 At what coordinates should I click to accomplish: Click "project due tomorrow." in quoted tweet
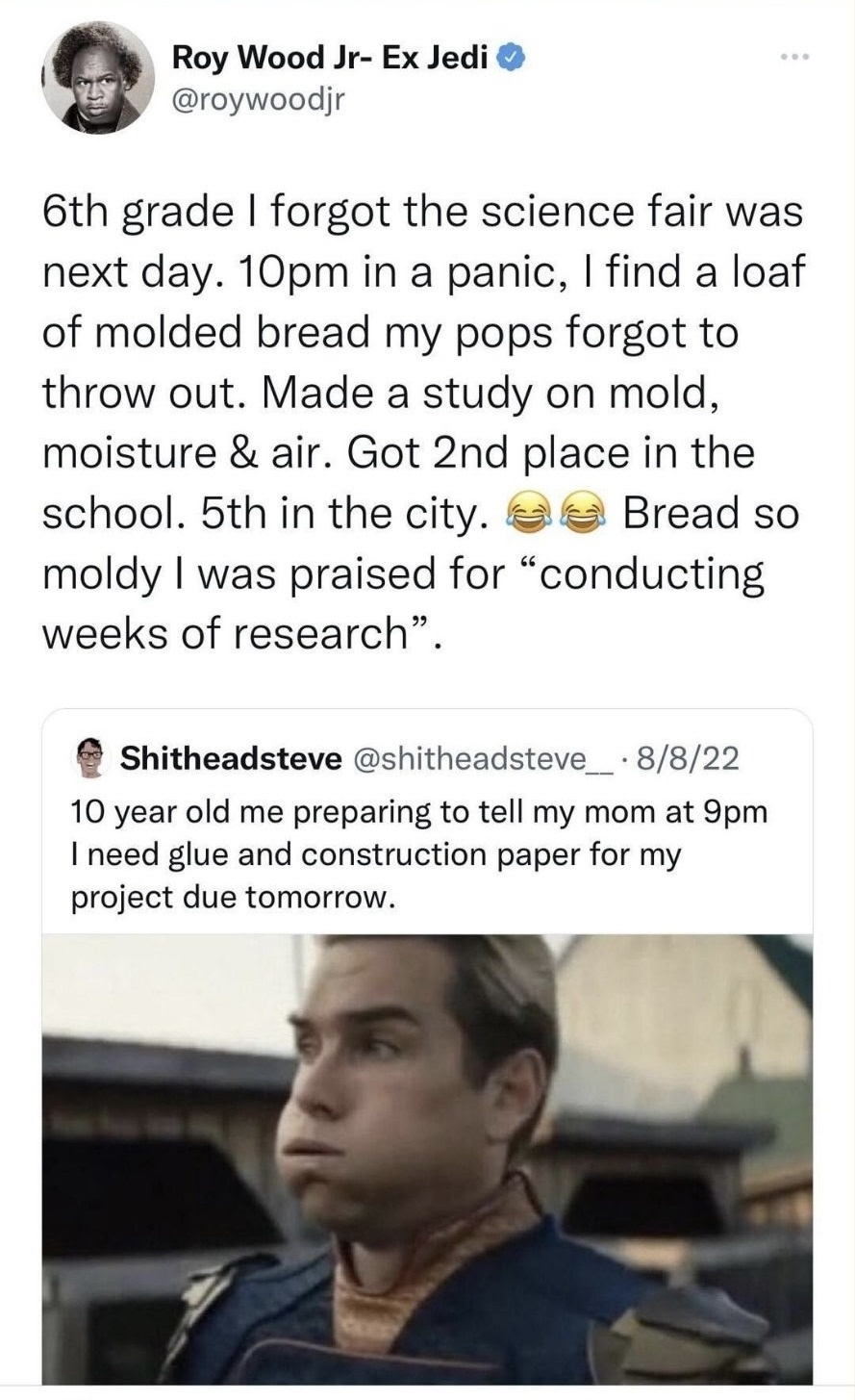coord(233,896)
